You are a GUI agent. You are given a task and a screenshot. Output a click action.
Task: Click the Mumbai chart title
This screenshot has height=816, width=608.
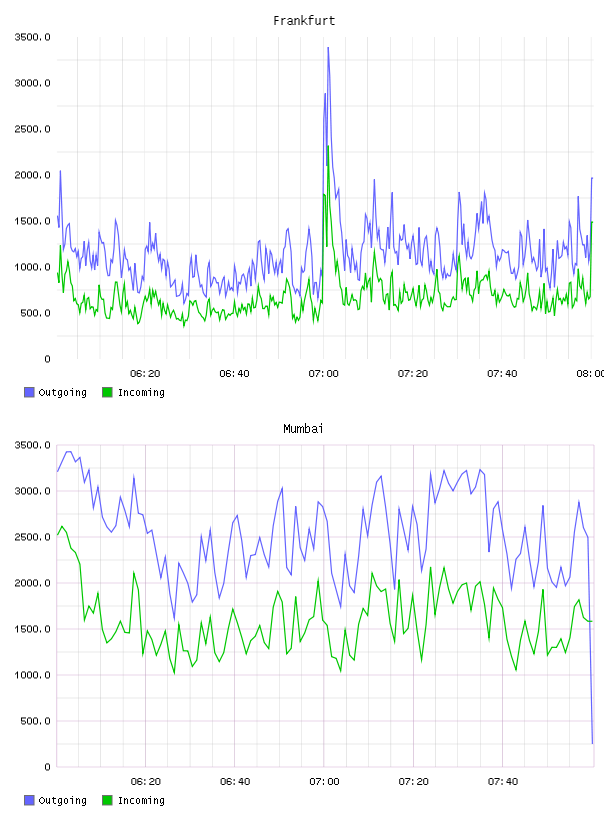click(303, 429)
